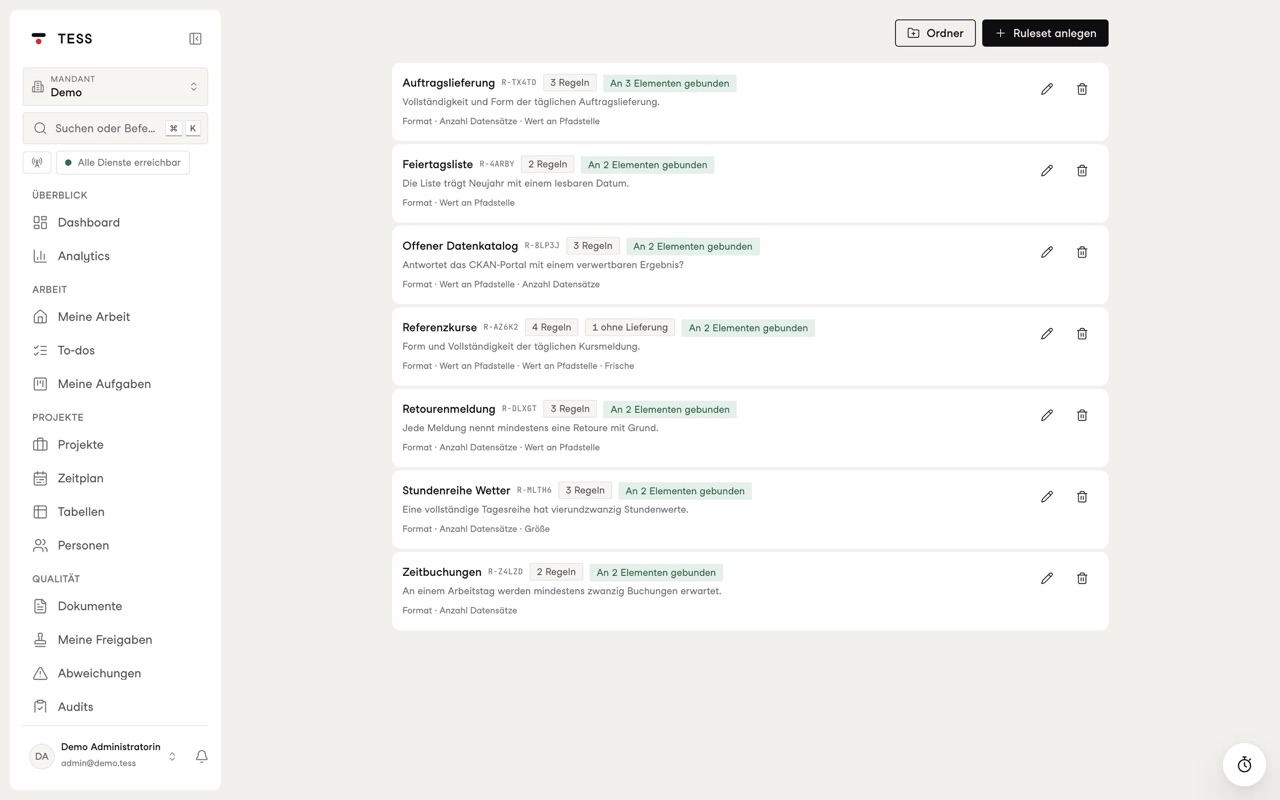The image size is (1280, 800).
Task: Open Meine Freigaben
Action: pyautogui.click(x=115, y=640)
